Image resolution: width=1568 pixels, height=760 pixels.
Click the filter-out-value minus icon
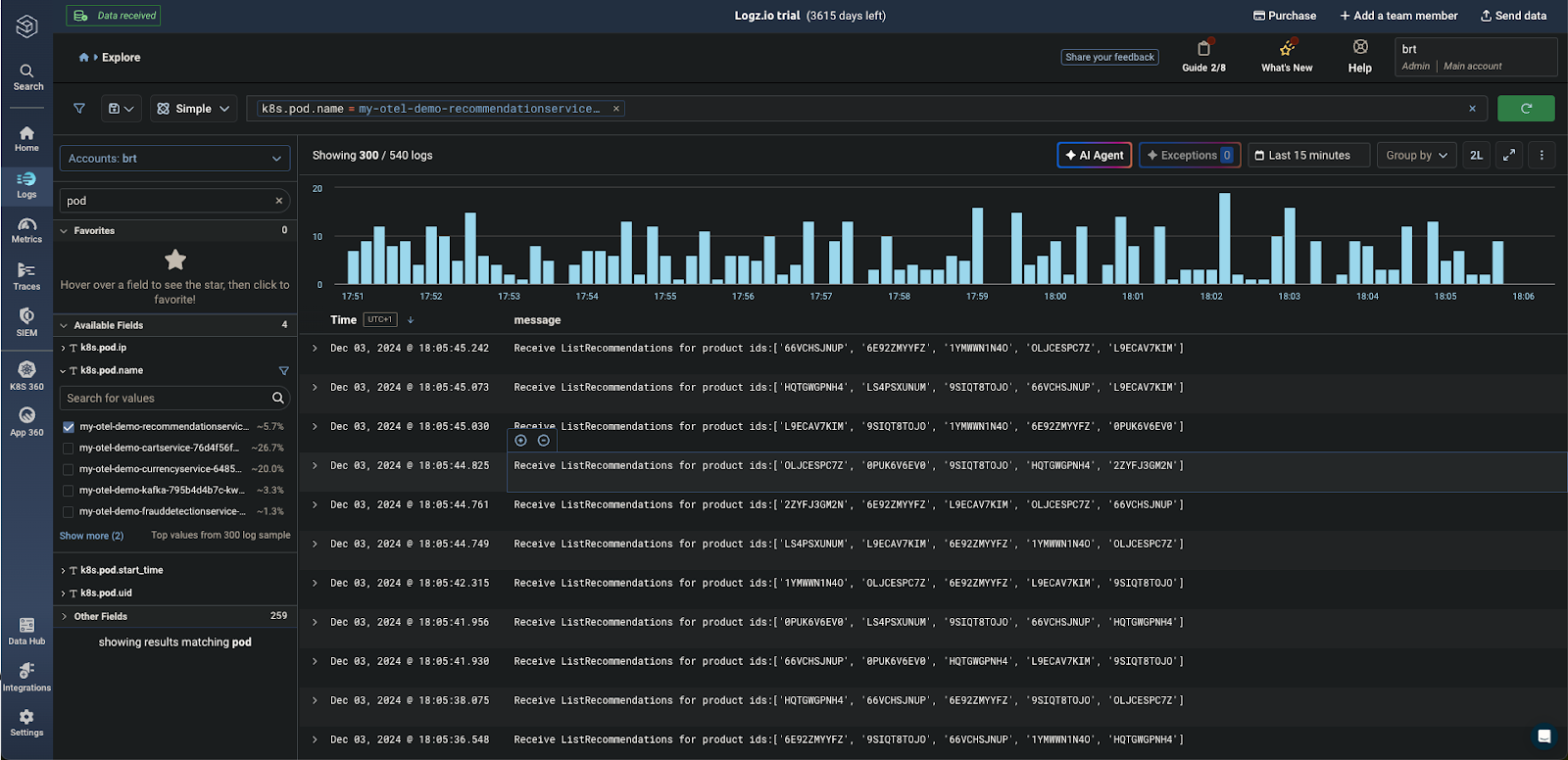point(544,441)
